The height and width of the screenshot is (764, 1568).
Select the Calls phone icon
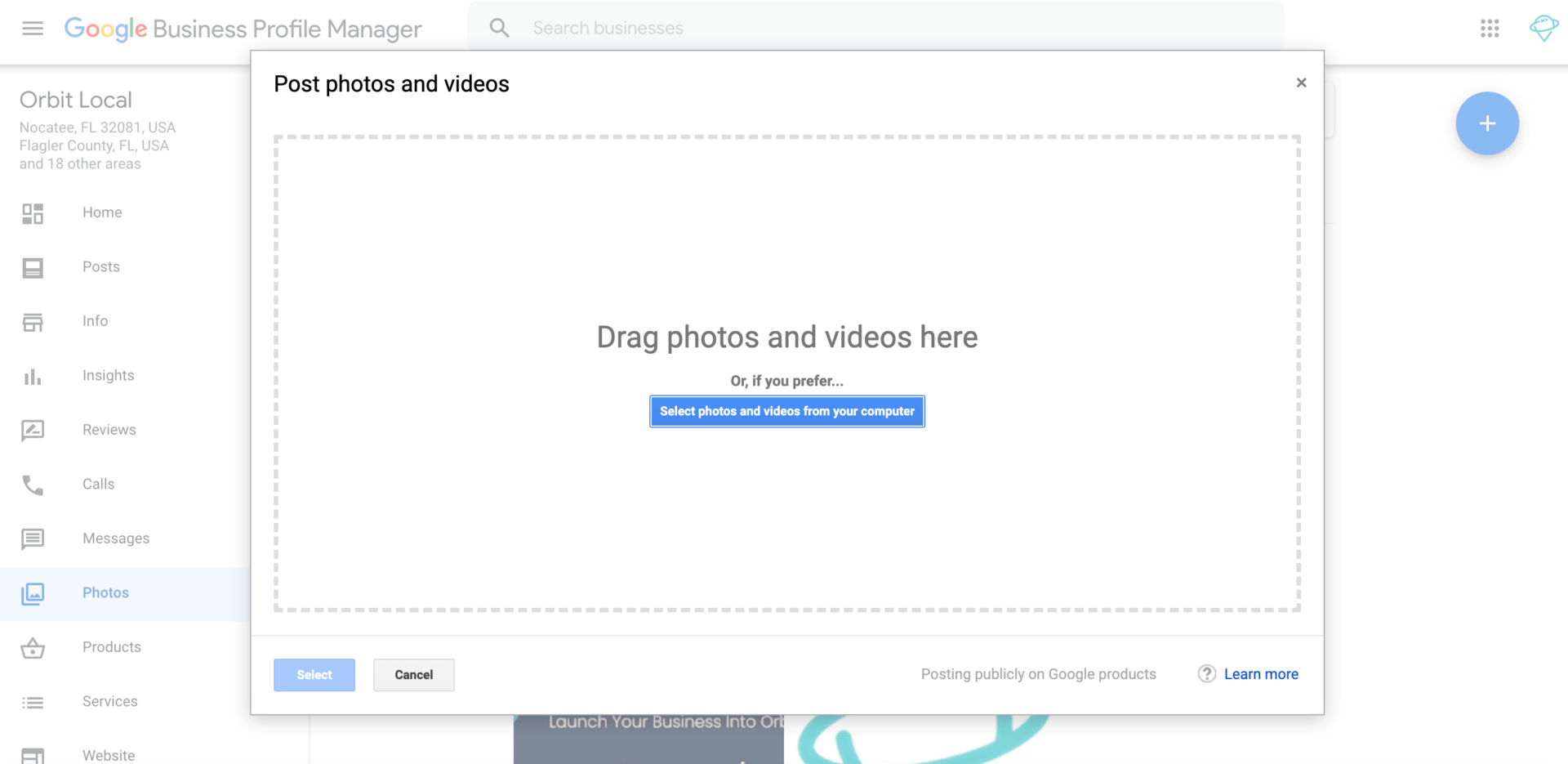pos(33,485)
